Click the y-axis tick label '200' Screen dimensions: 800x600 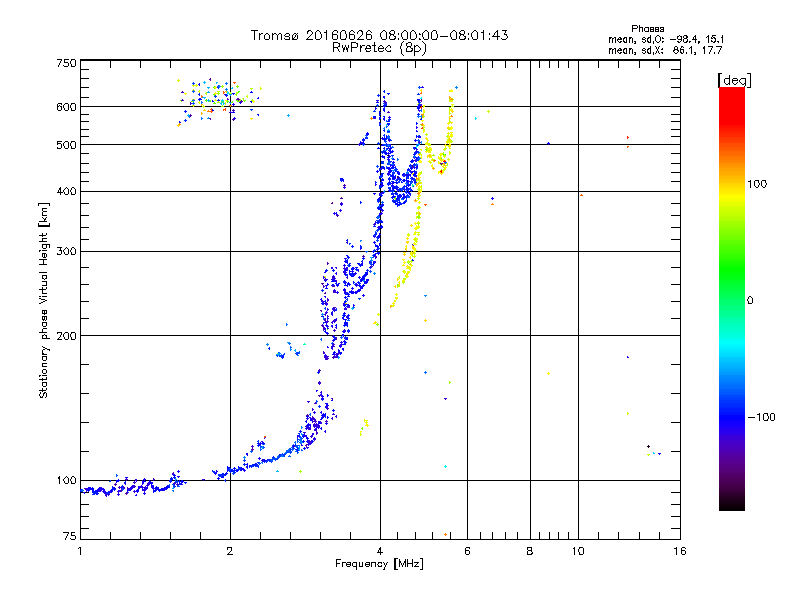tap(66, 336)
